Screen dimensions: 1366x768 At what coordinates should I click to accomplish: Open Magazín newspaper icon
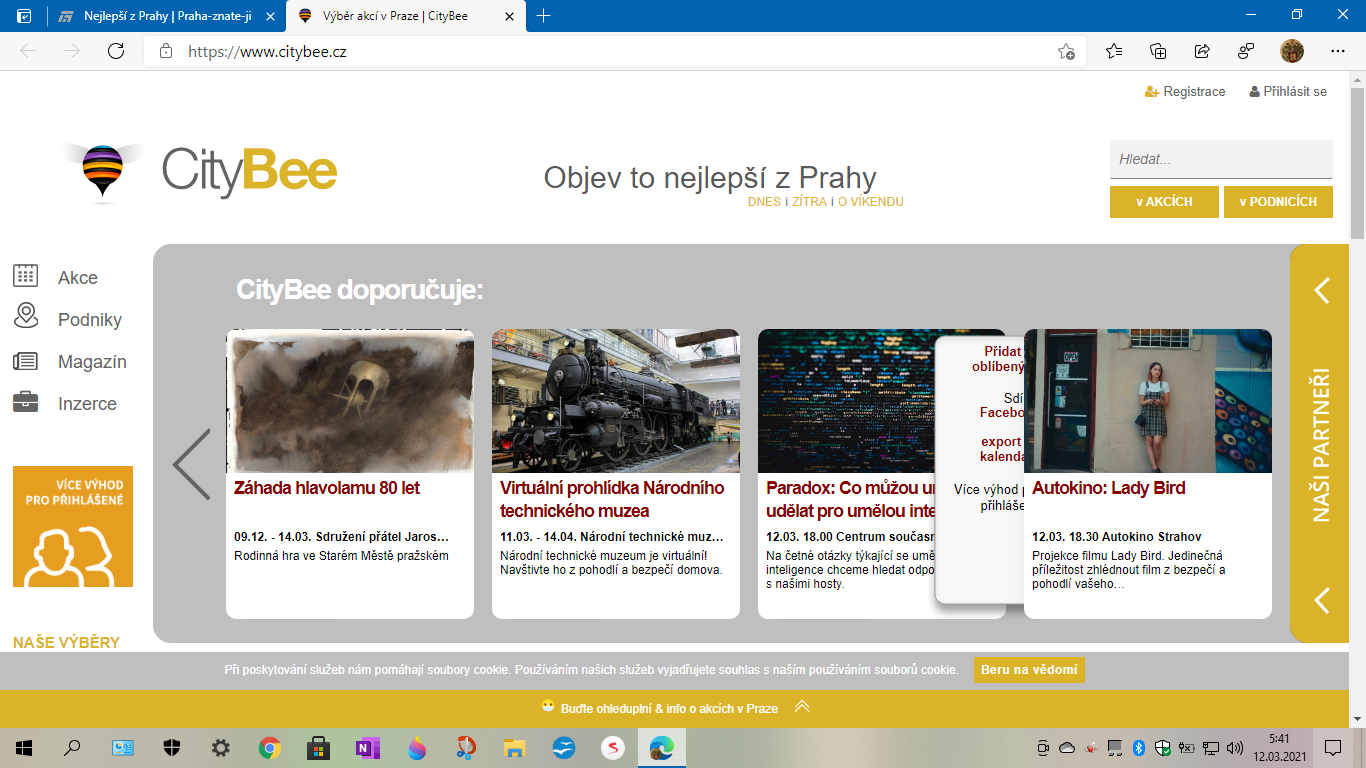point(26,361)
